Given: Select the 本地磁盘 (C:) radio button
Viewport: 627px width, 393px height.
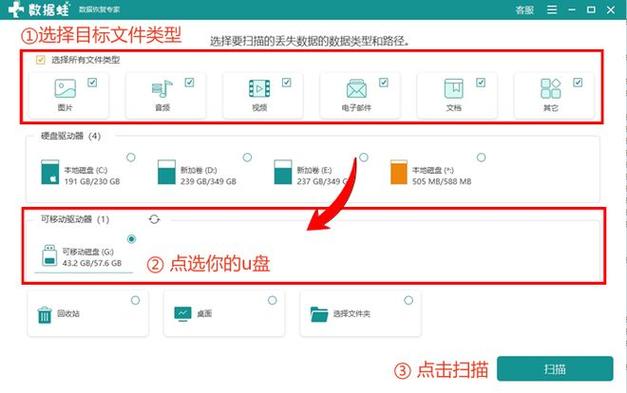Looking at the screenshot, I should coord(131,158).
